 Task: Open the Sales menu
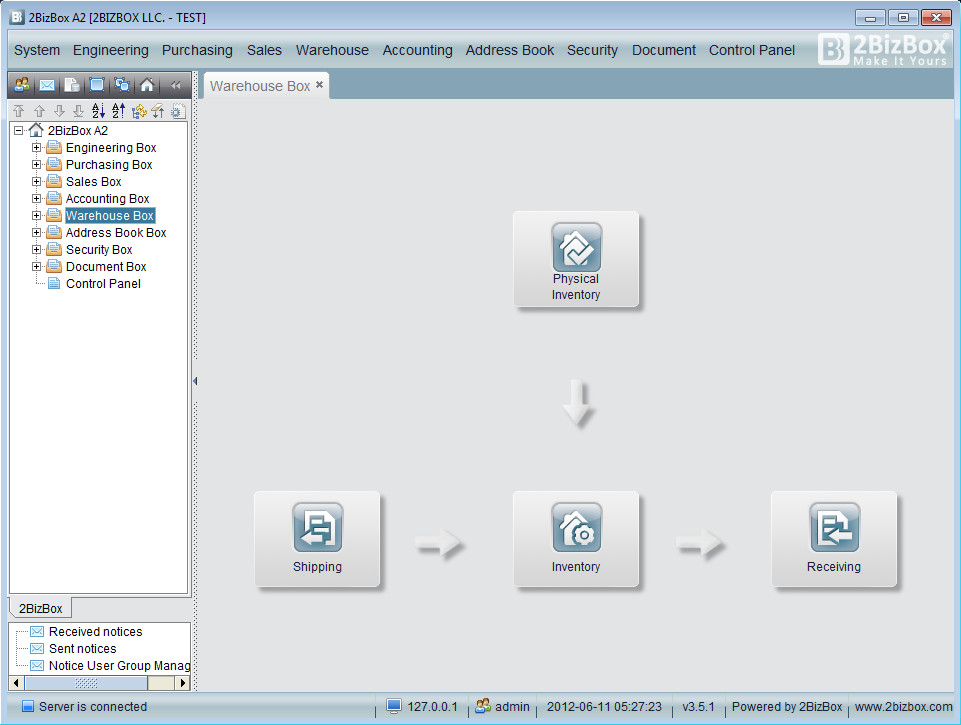(264, 50)
